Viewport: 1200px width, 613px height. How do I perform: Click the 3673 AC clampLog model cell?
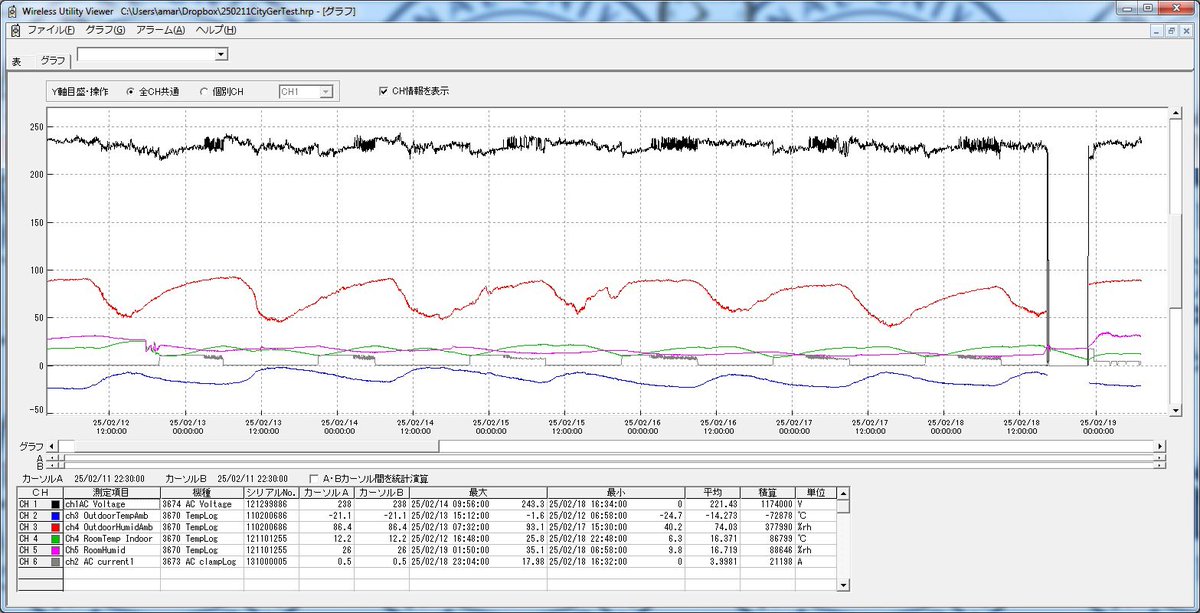point(202,562)
